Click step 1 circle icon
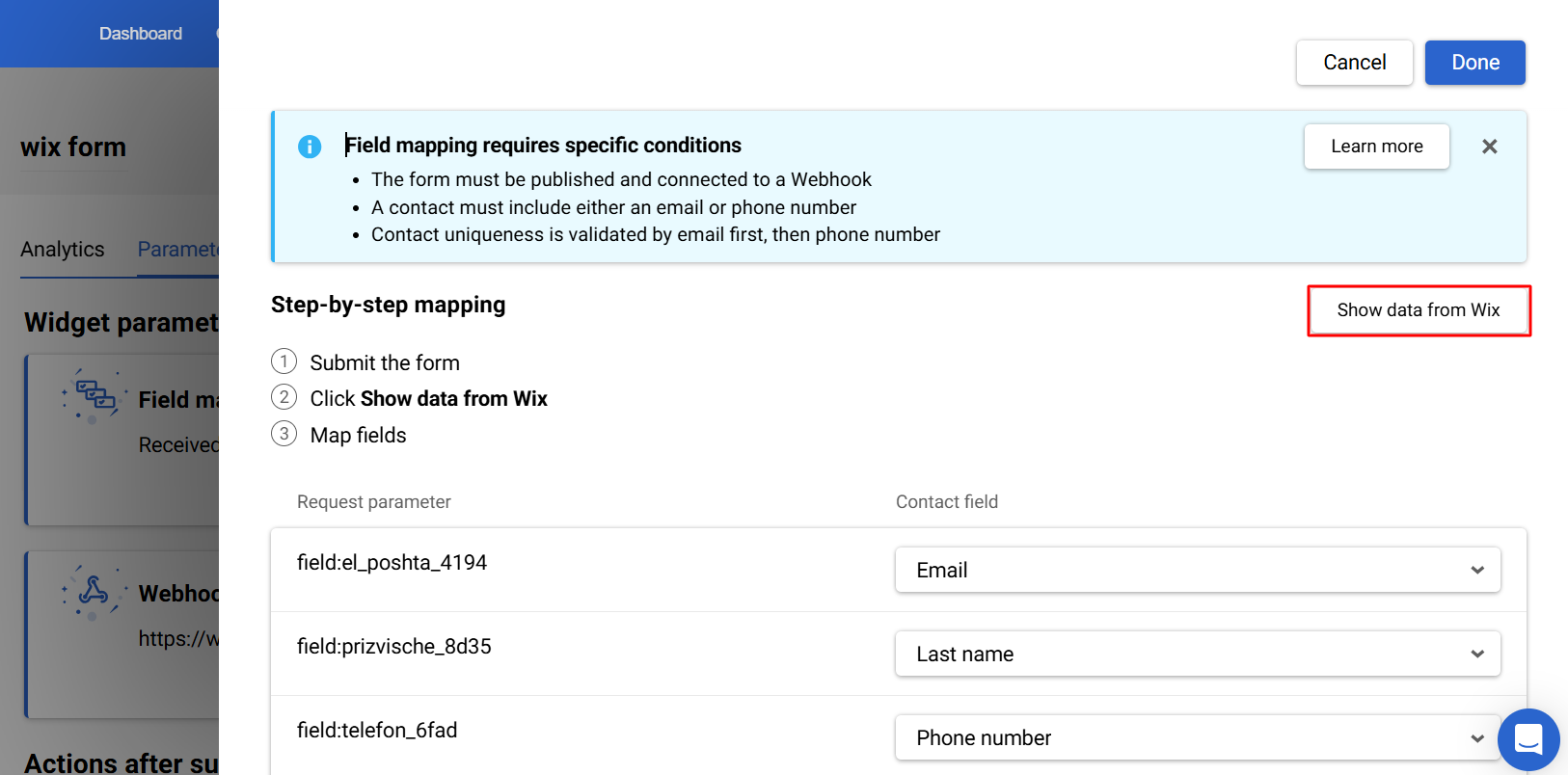 pyautogui.click(x=284, y=361)
